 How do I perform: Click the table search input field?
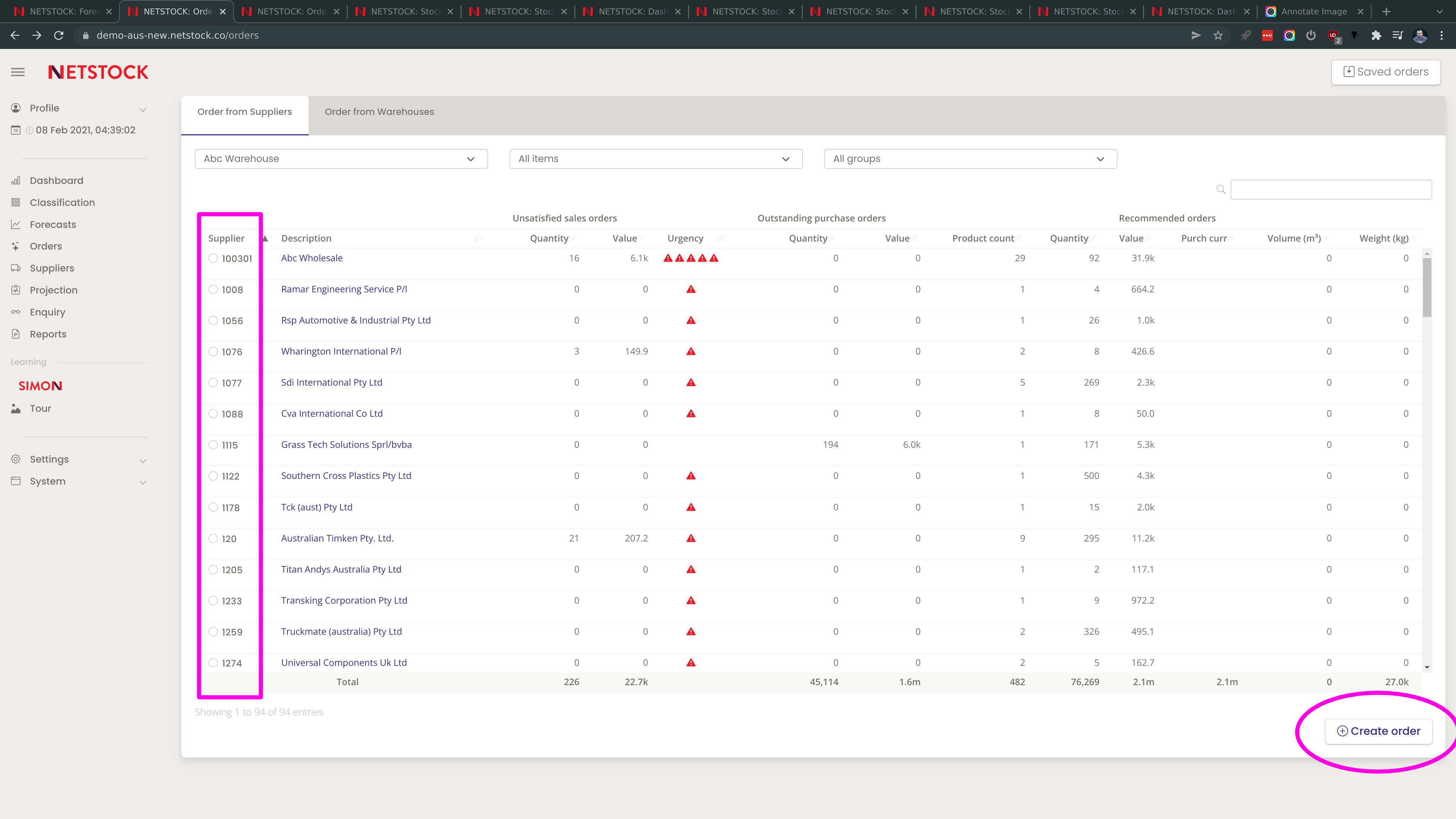click(1330, 189)
